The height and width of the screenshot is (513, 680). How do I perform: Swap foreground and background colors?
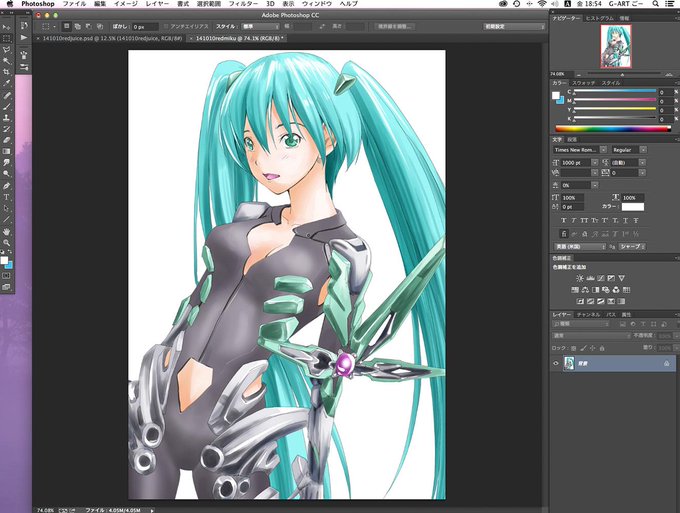(x=10, y=252)
